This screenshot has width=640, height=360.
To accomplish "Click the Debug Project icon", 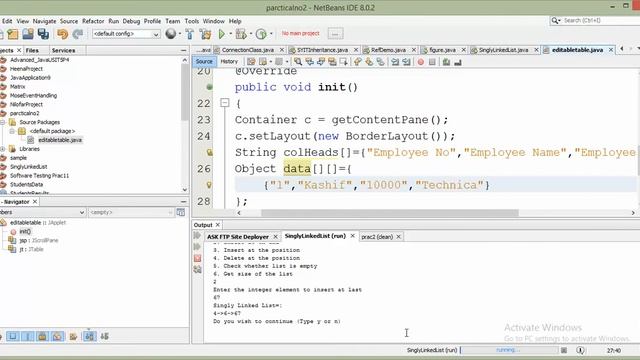I will coord(240,34).
